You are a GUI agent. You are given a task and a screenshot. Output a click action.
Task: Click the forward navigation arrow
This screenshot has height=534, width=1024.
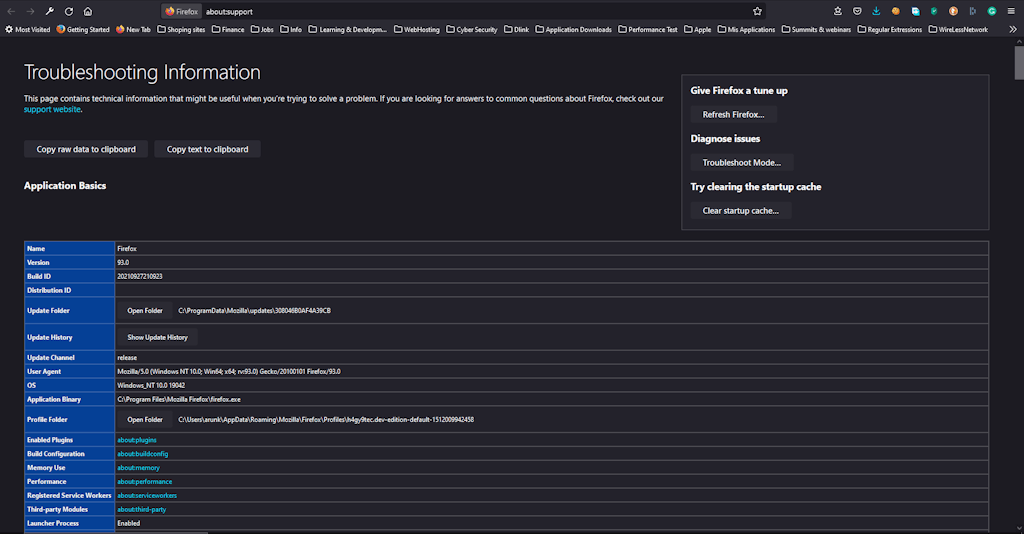30,11
